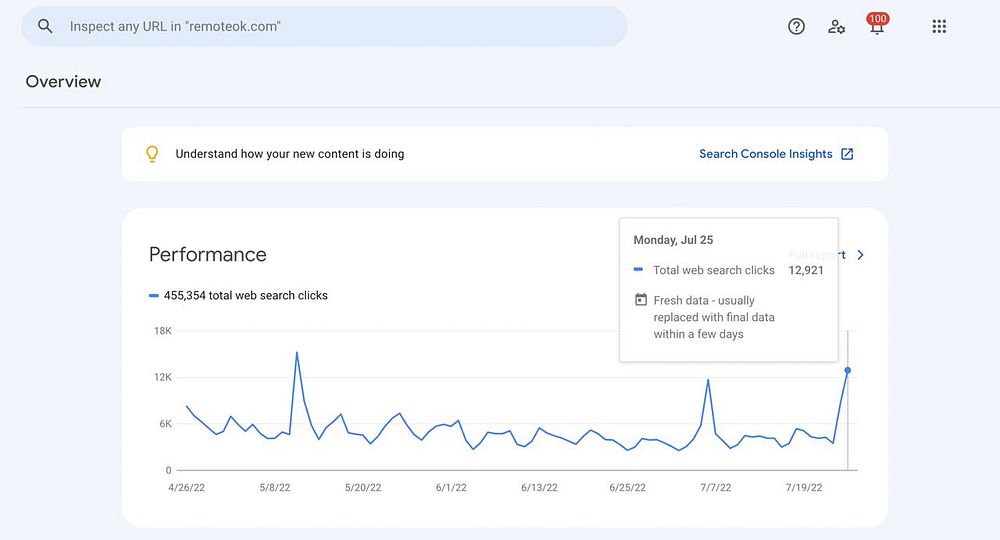Click 'Understand how your new content is doing'

tap(290, 154)
